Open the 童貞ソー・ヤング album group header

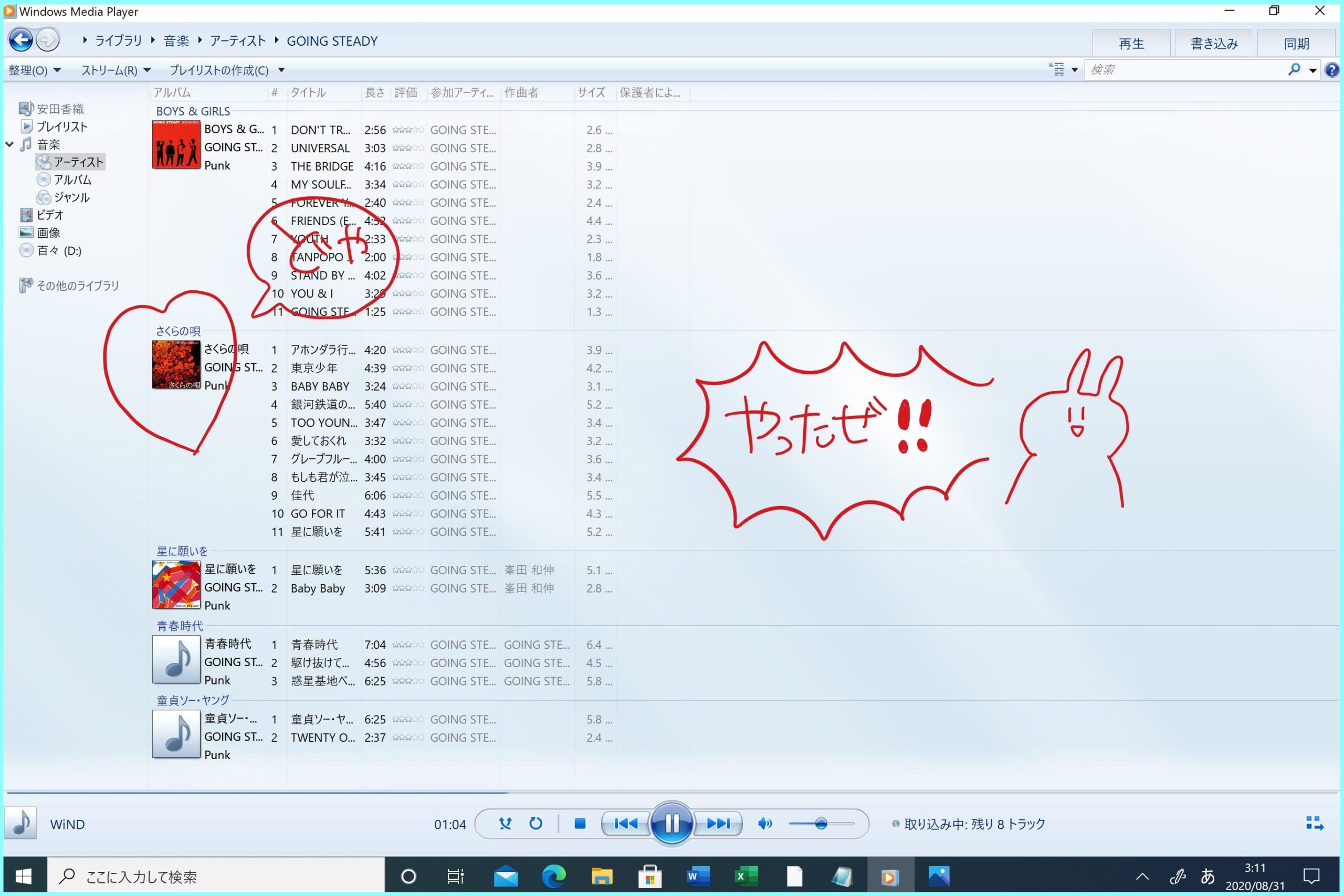193,700
